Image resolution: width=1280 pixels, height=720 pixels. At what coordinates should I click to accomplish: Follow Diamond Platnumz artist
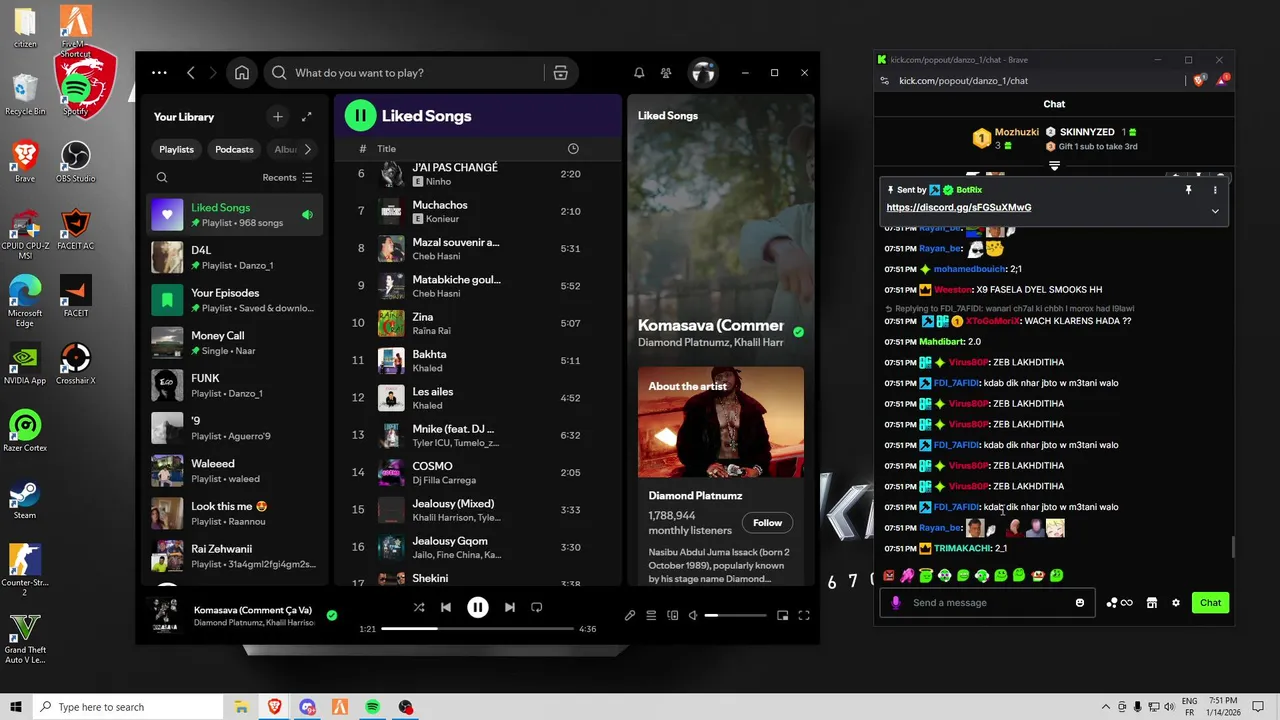coord(767,523)
